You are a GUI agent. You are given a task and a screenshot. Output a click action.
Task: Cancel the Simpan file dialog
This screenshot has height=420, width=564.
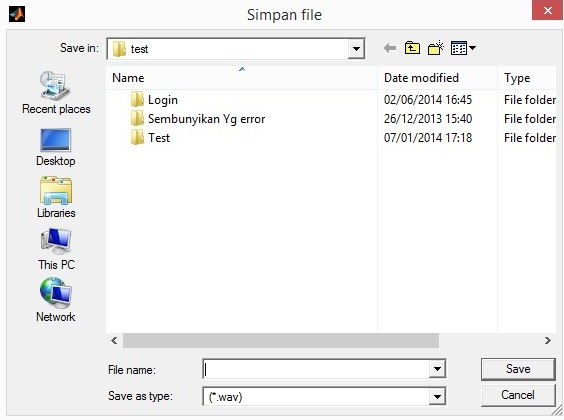[518, 395]
